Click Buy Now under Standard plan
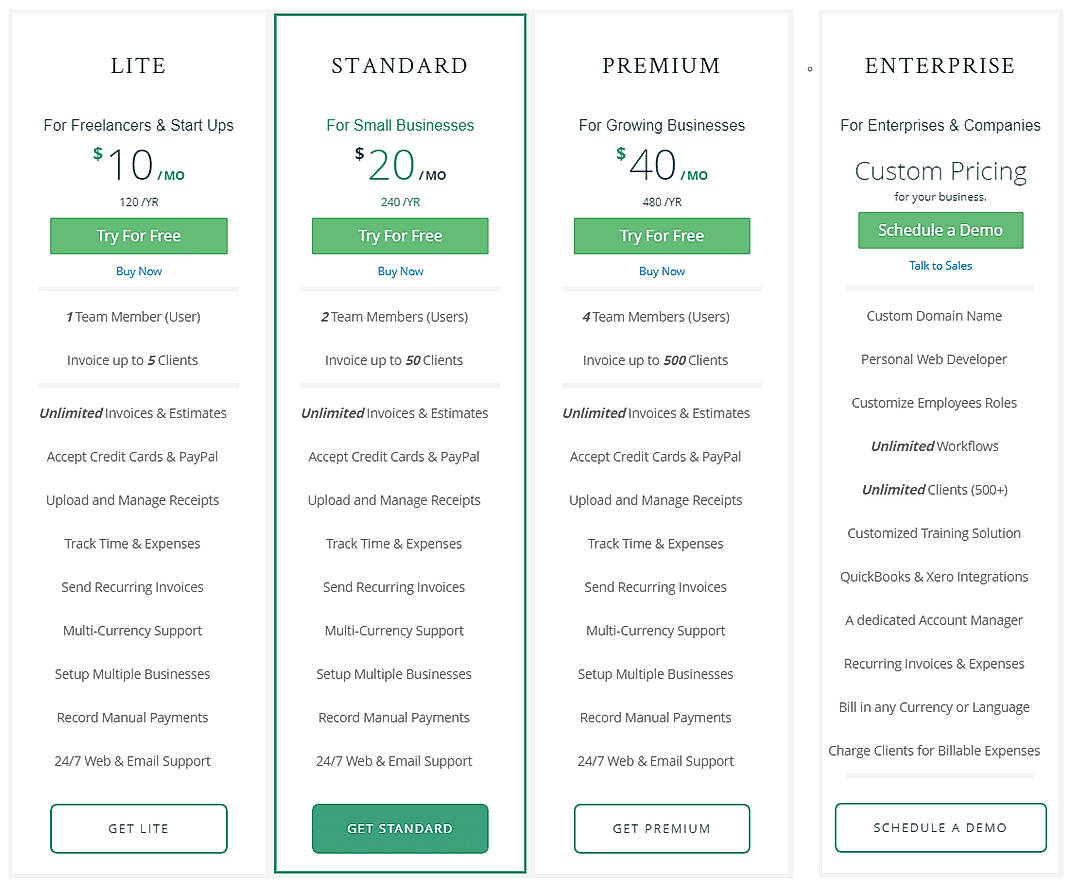 (x=400, y=271)
